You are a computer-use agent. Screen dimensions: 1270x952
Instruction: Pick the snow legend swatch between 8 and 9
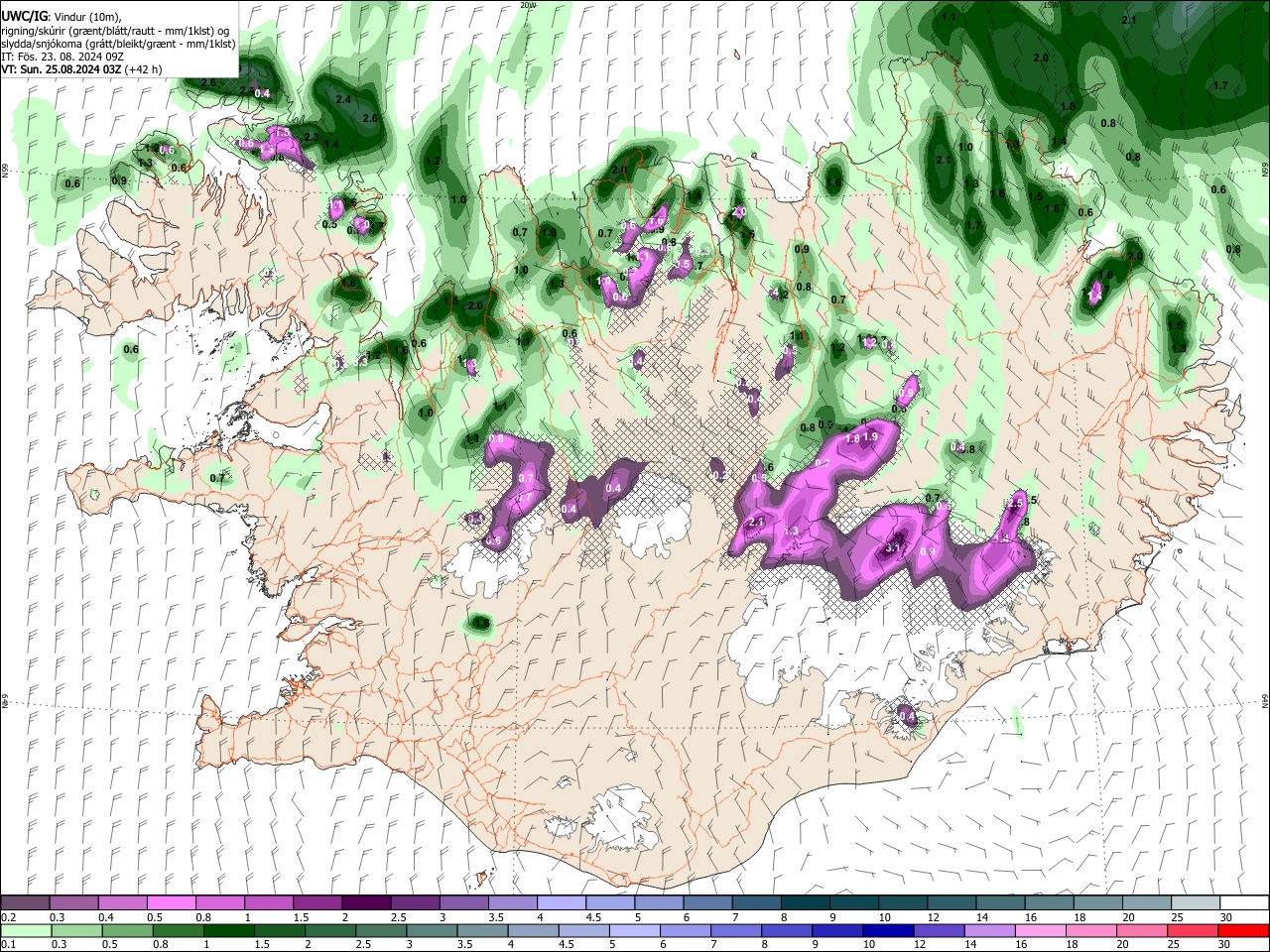[805, 903]
